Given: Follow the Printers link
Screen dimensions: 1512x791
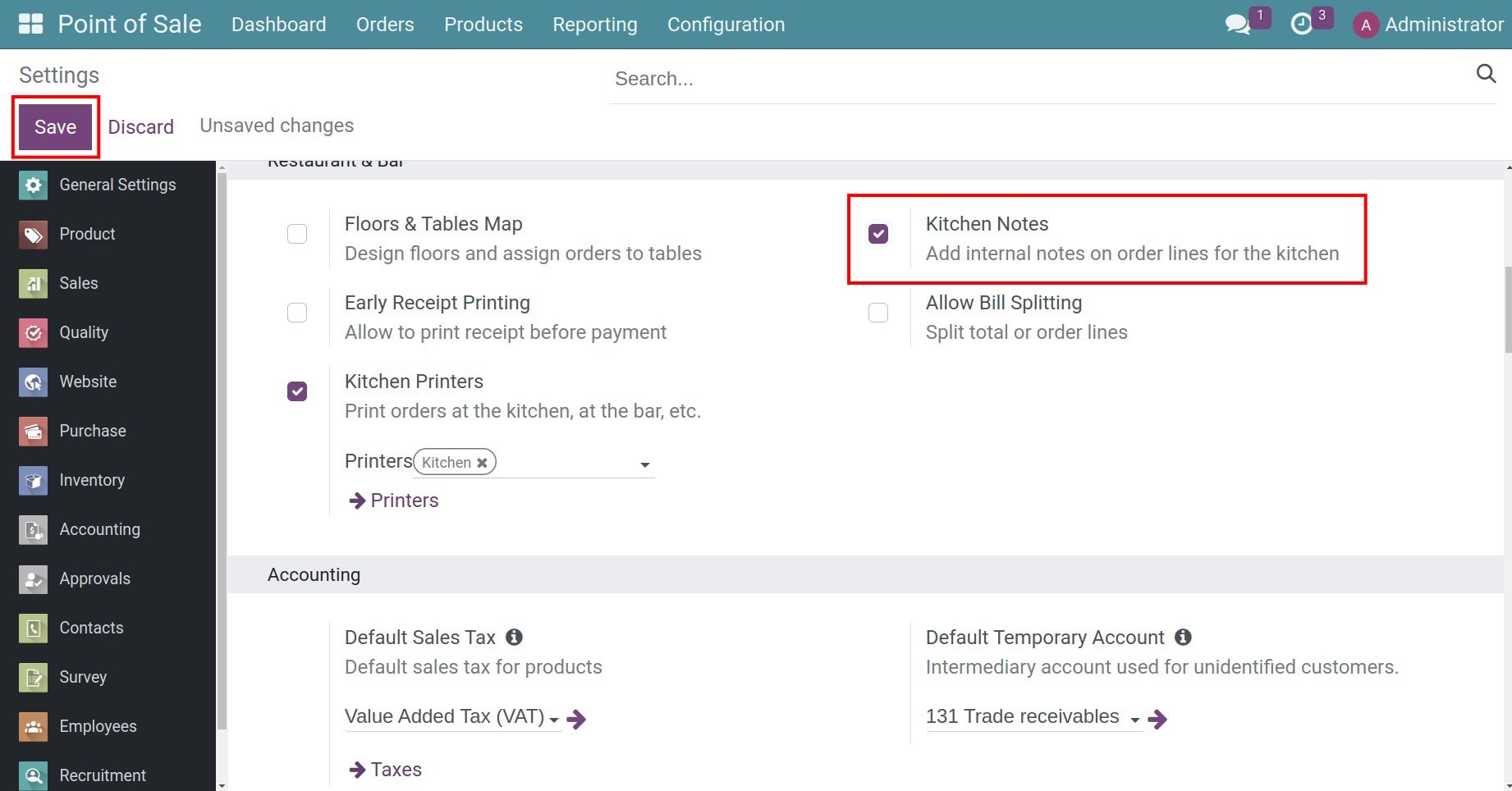Looking at the screenshot, I should tap(394, 501).
